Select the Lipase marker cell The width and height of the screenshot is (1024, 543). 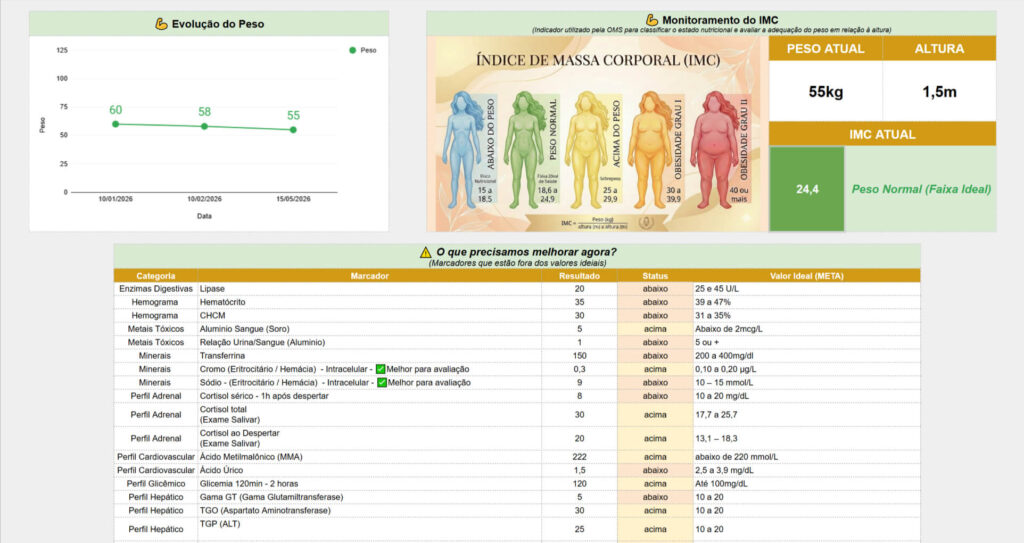coord(370,289)
